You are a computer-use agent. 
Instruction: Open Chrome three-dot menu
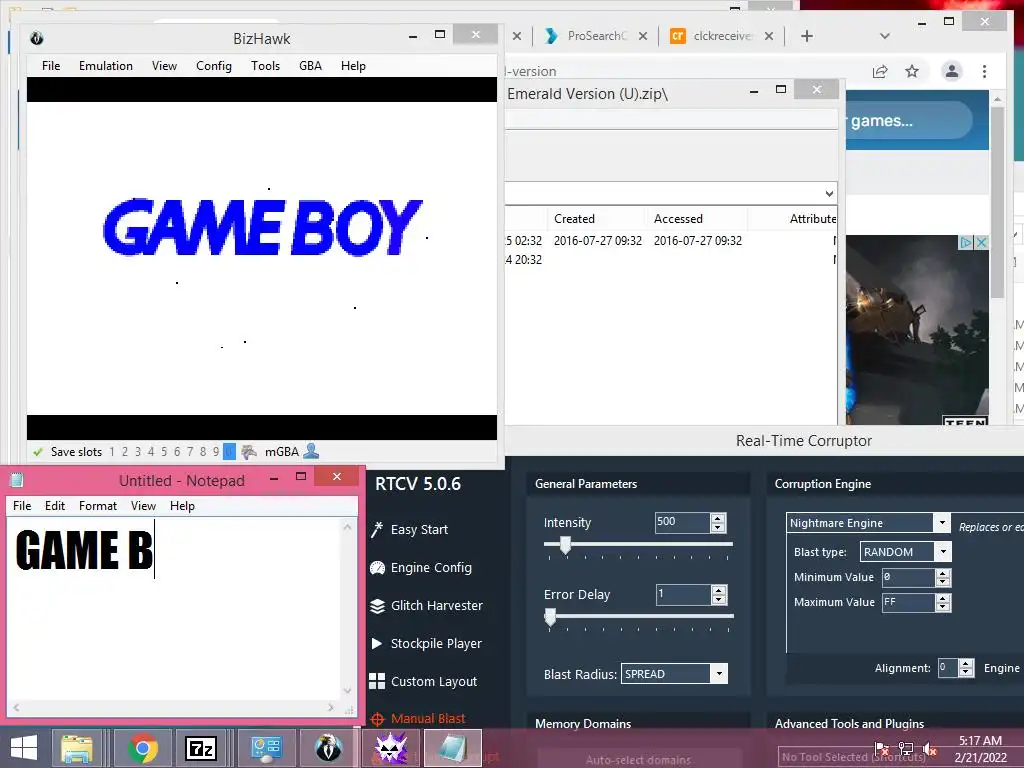[x=984, y=71]
